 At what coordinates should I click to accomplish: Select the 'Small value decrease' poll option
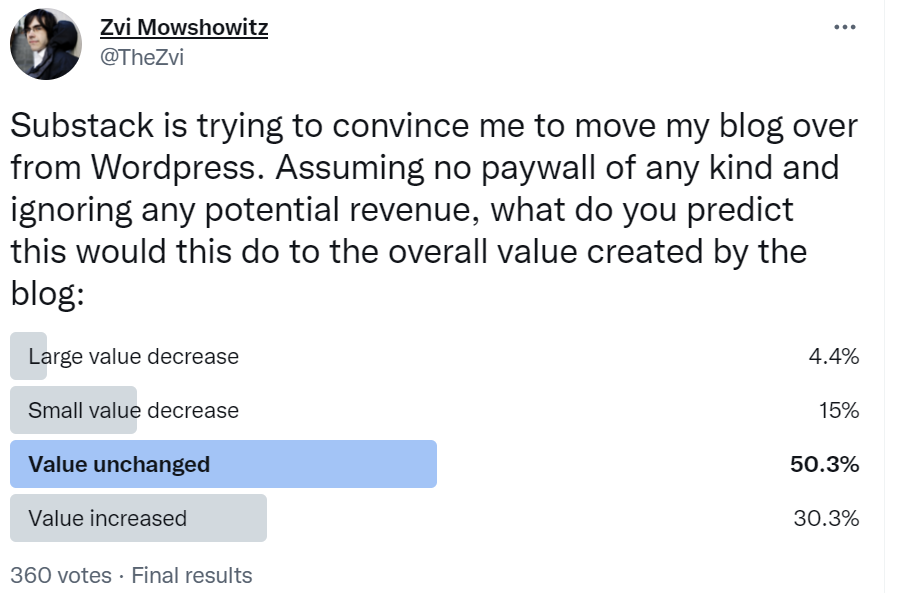pos(133,410)
